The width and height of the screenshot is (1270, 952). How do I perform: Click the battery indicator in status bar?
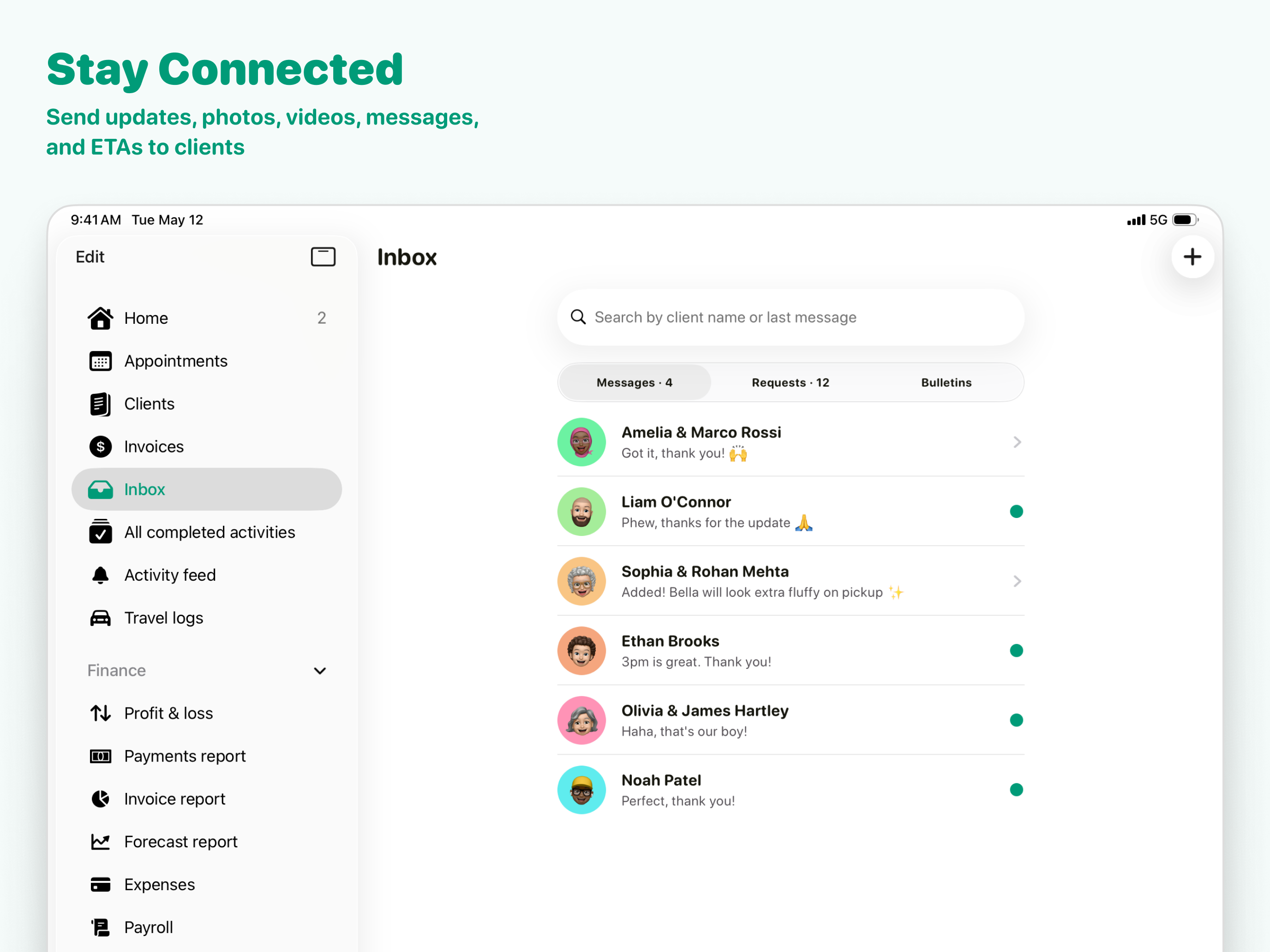click(1185, 220)
